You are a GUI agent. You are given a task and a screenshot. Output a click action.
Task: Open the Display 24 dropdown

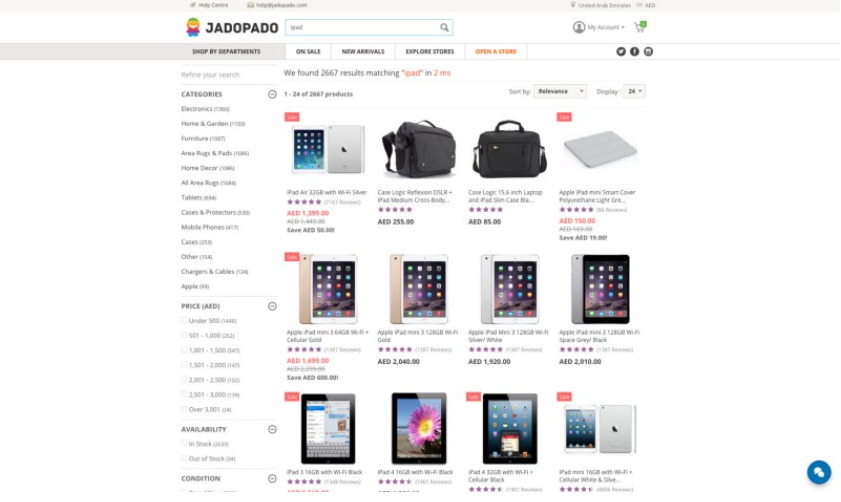(635, 91)
